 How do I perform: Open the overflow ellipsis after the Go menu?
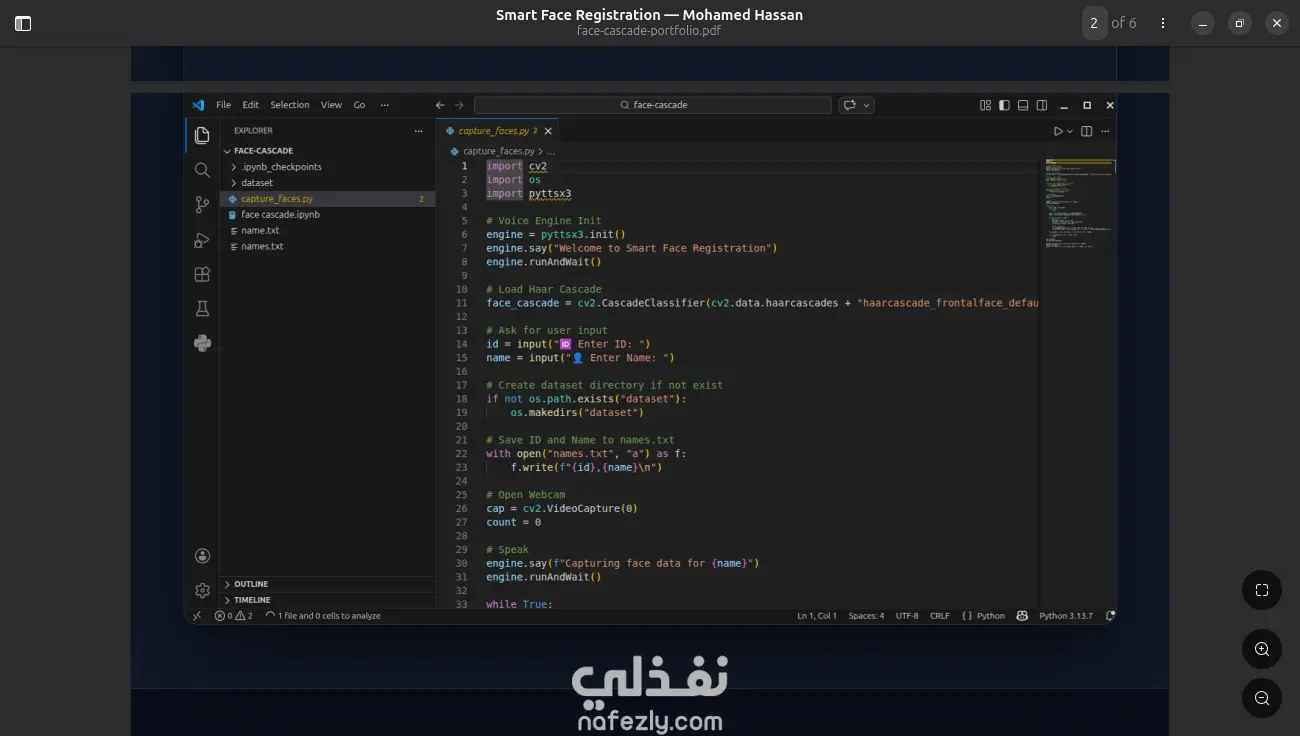pyautogui.click(x=385, y=105)
